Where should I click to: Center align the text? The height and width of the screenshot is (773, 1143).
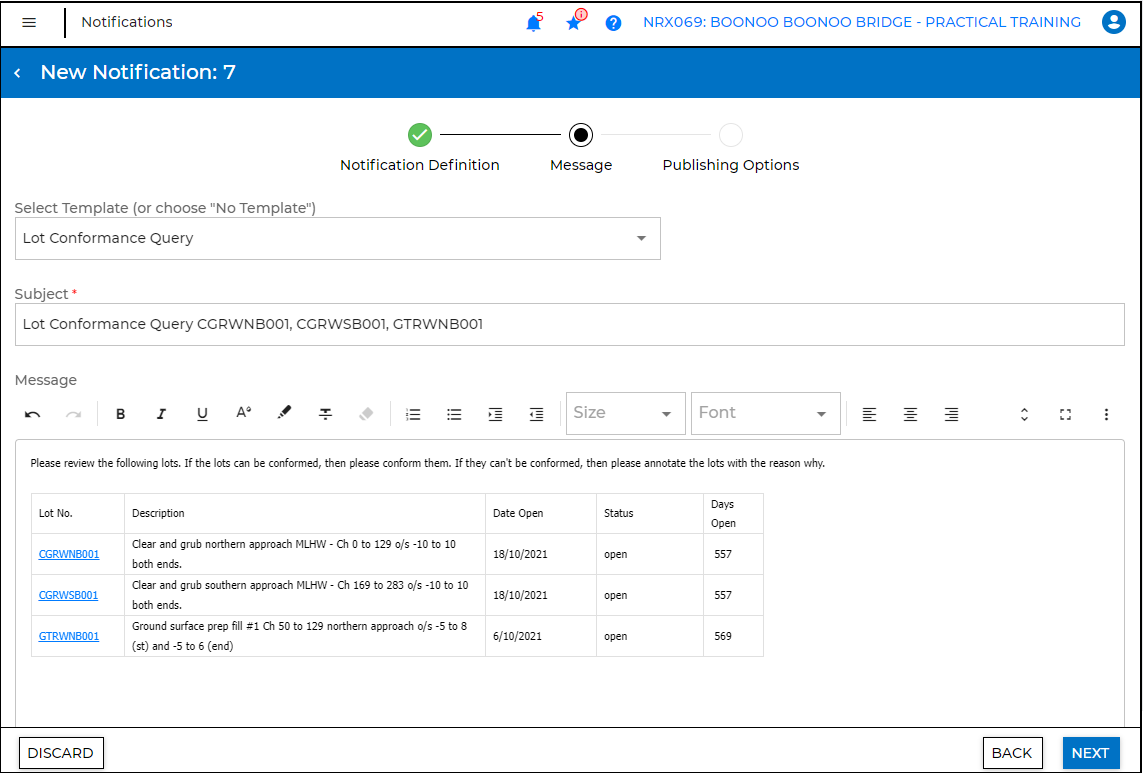coord(910,414)
